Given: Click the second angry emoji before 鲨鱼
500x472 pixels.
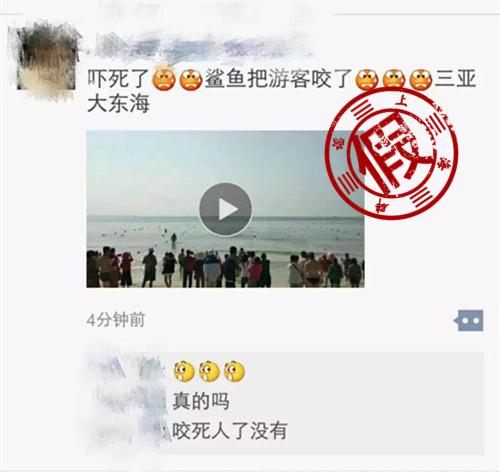Looking at the screenshot, I should click(191, 79).
